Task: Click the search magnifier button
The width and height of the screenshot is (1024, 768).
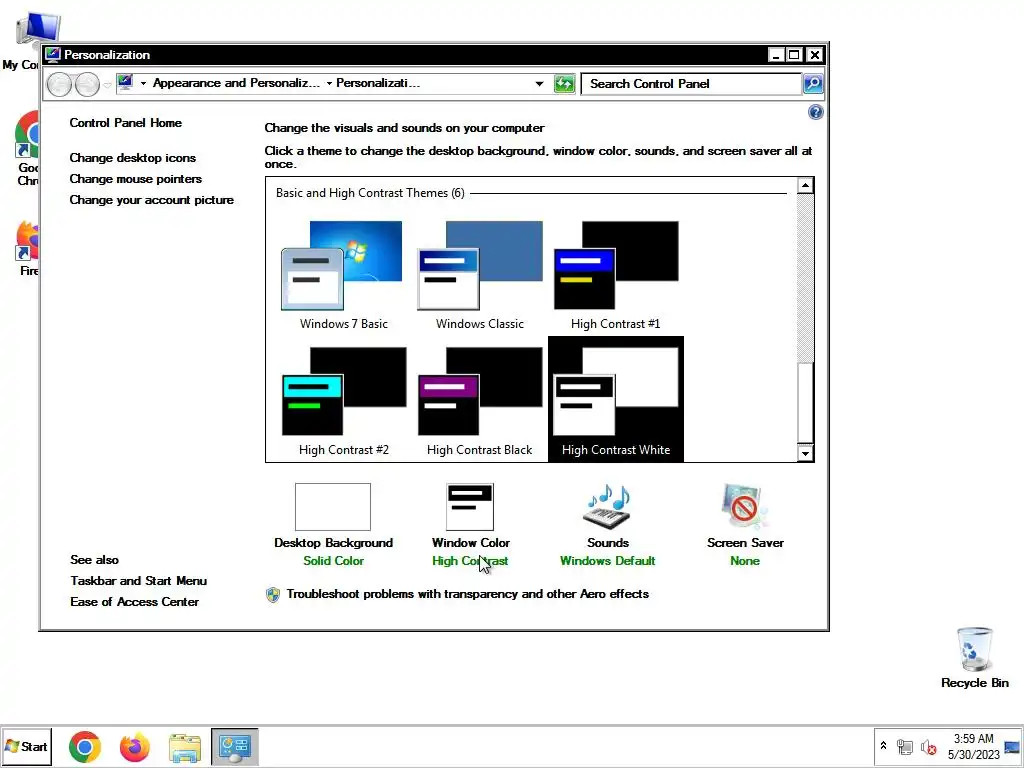Action: coord(813,84)
